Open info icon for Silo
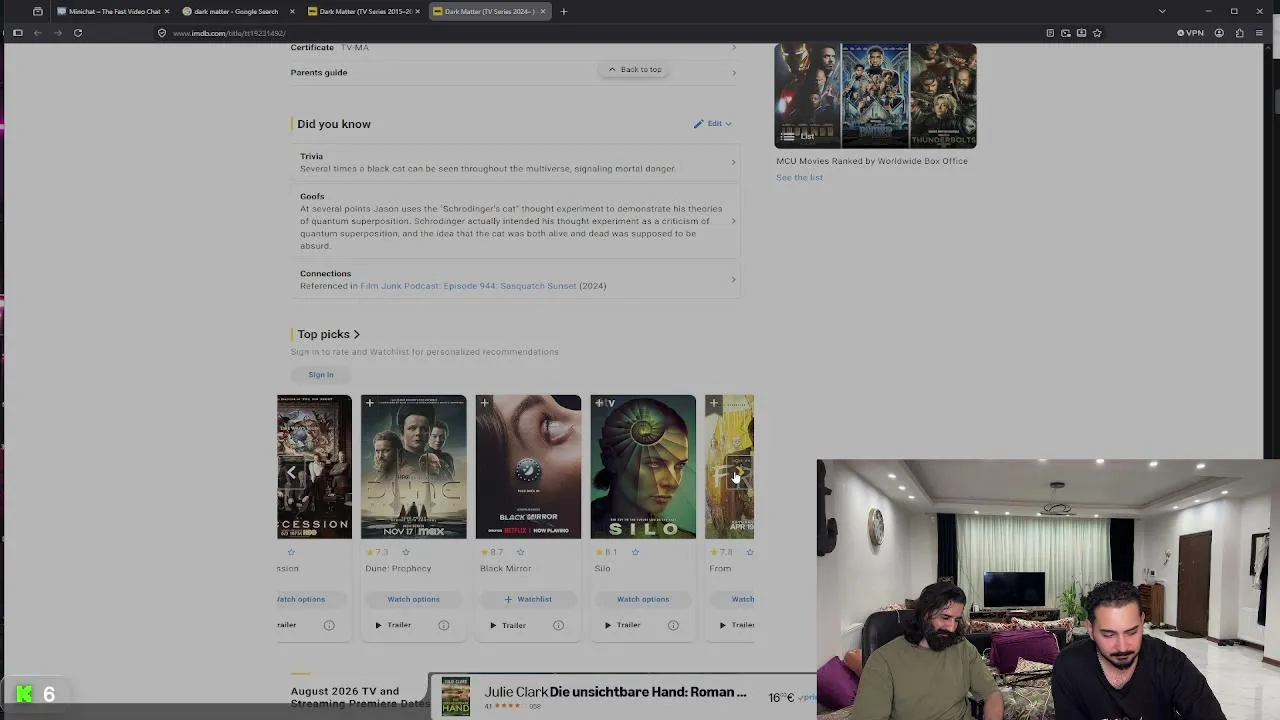This screenshot has height=720, width=1280. point(673,625)
